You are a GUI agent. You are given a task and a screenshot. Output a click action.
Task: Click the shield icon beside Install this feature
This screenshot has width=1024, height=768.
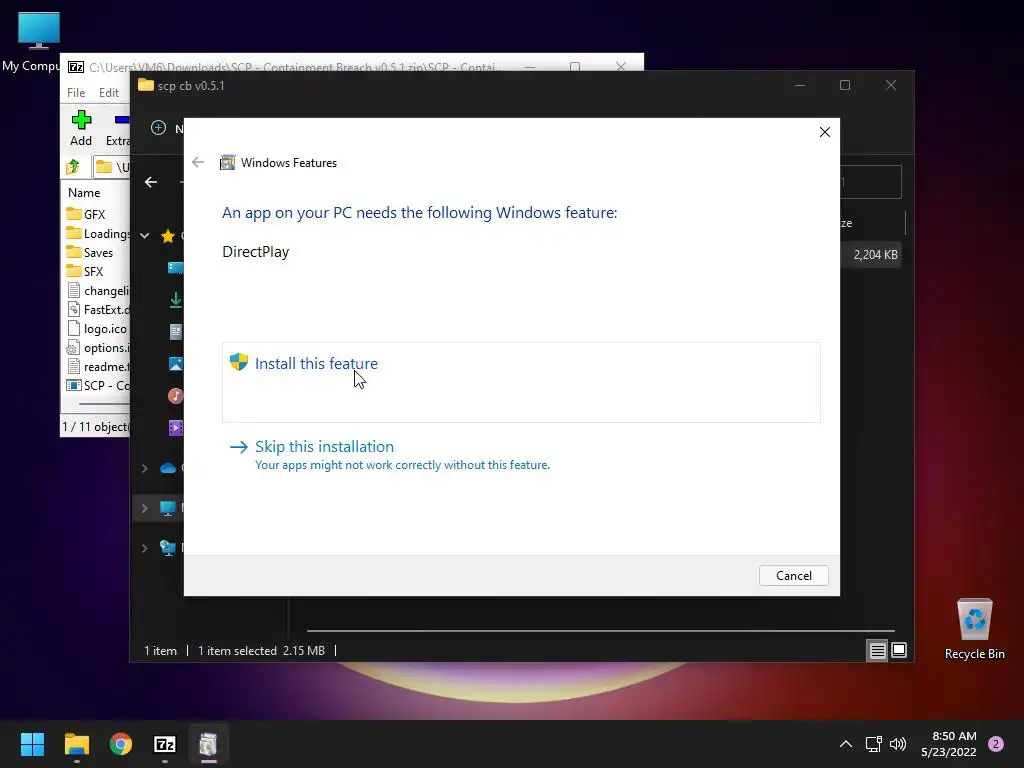(x=239, y=362)
